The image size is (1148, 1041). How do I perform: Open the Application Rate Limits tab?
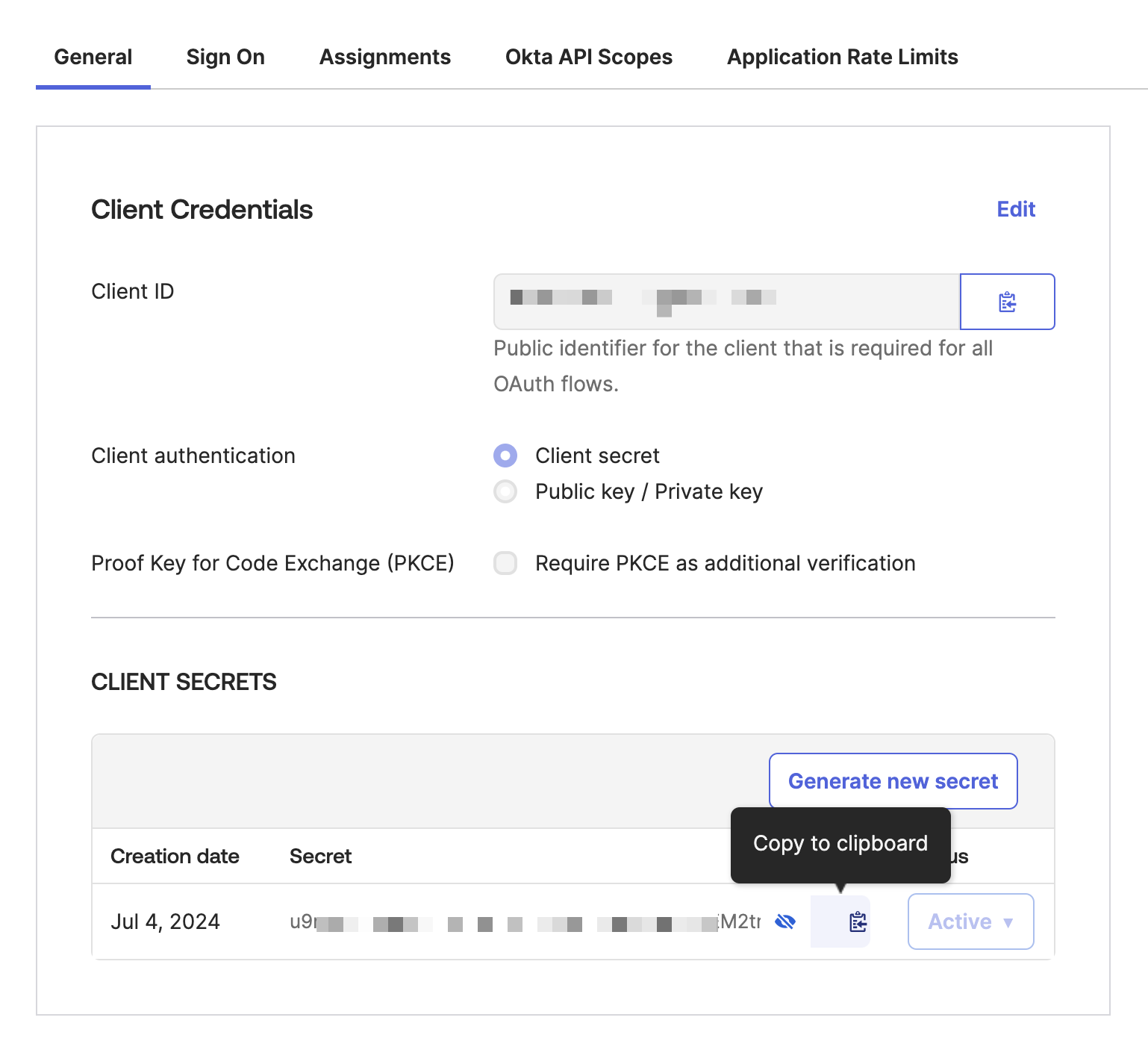(843, 57)
